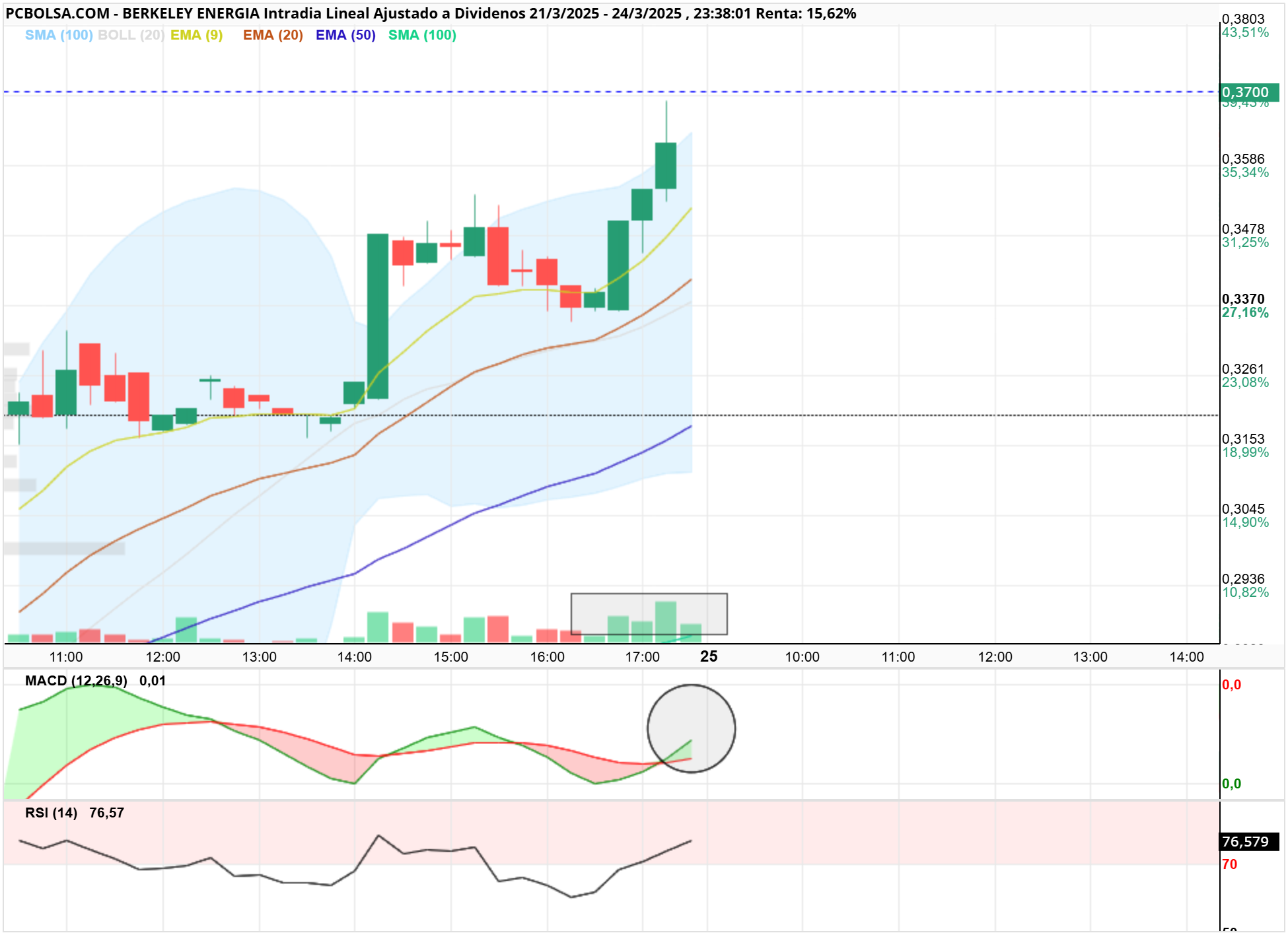The image size is (1288, 935).
Task: Click the 23,08% percentage label
Action: [x=1245, y=382]
